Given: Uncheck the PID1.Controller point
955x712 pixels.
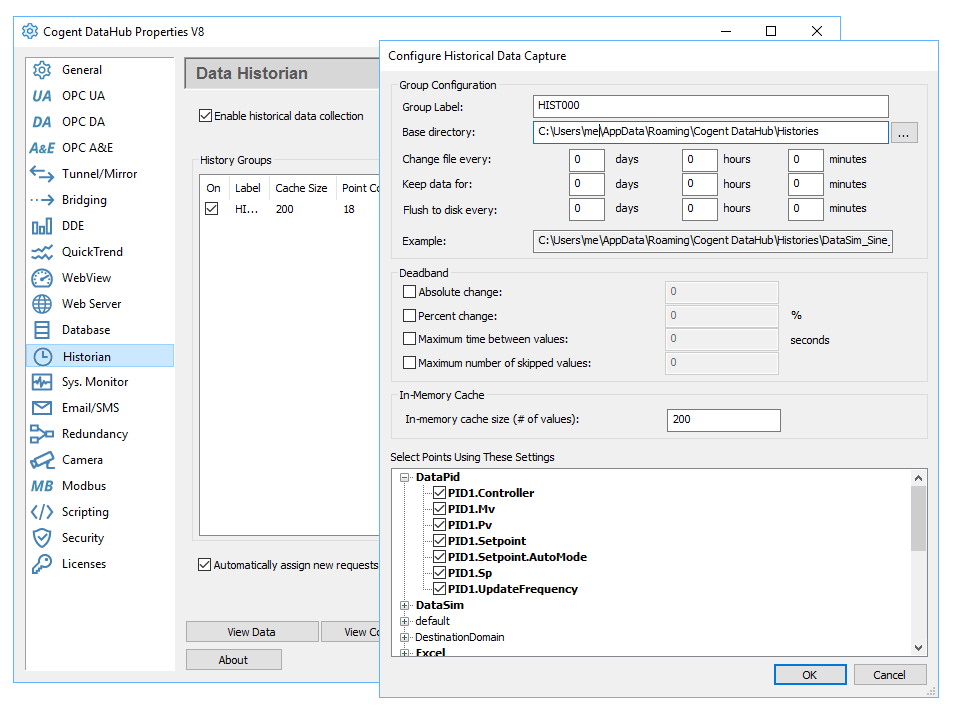Looking at the screenshot, I should (x=439, y=493).
